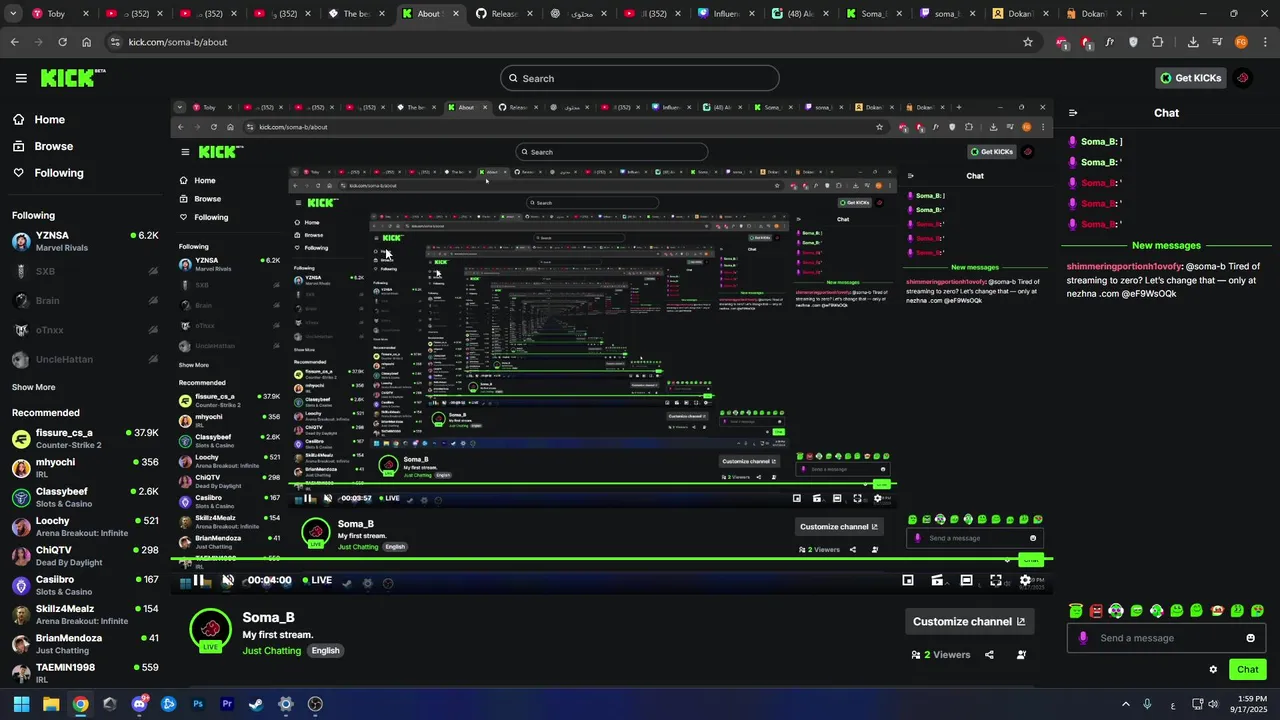Open mhyochi recommended channel
The image size is (1280, 720).
(x=84, y=468)
